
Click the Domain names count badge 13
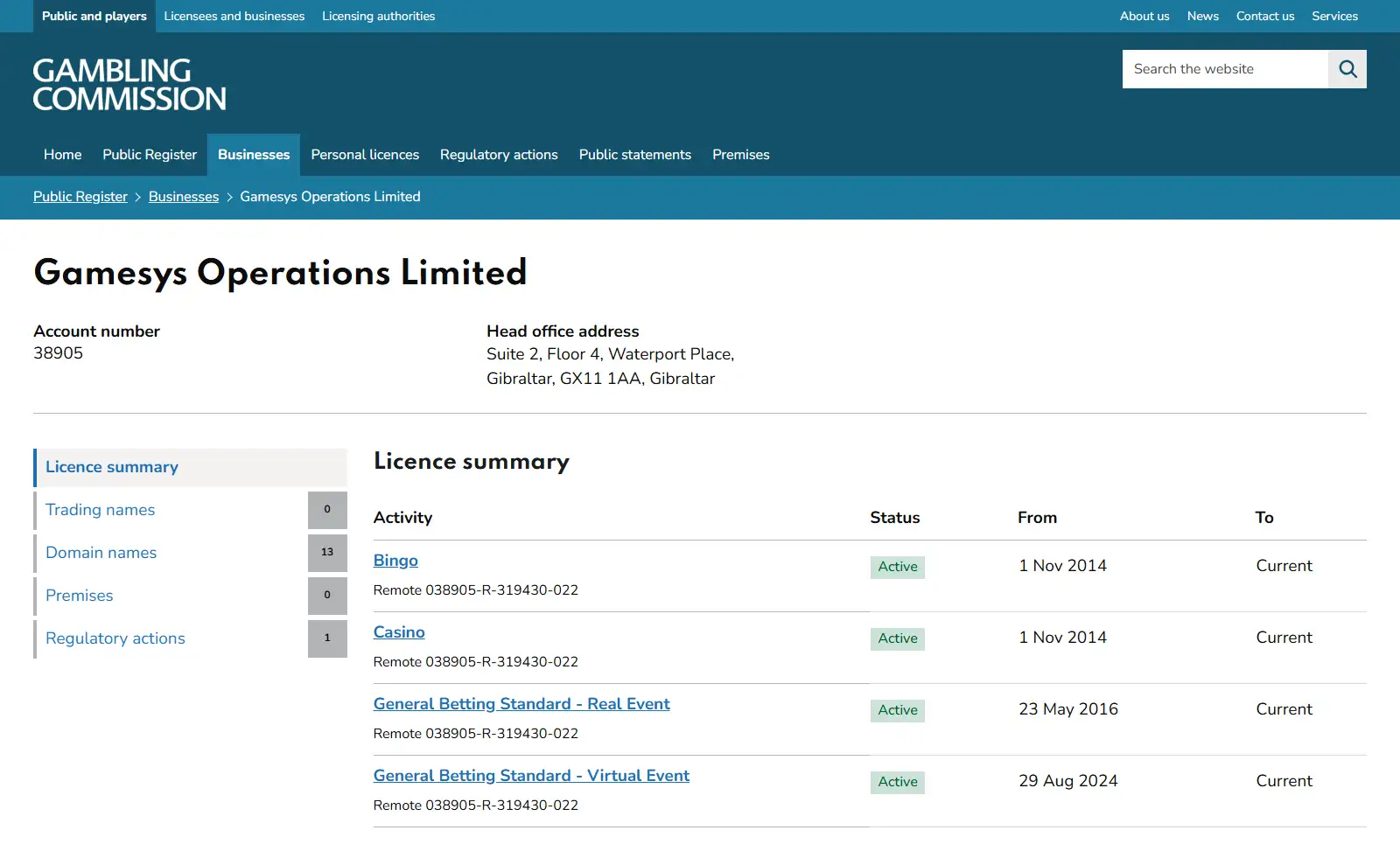(327, 553)
